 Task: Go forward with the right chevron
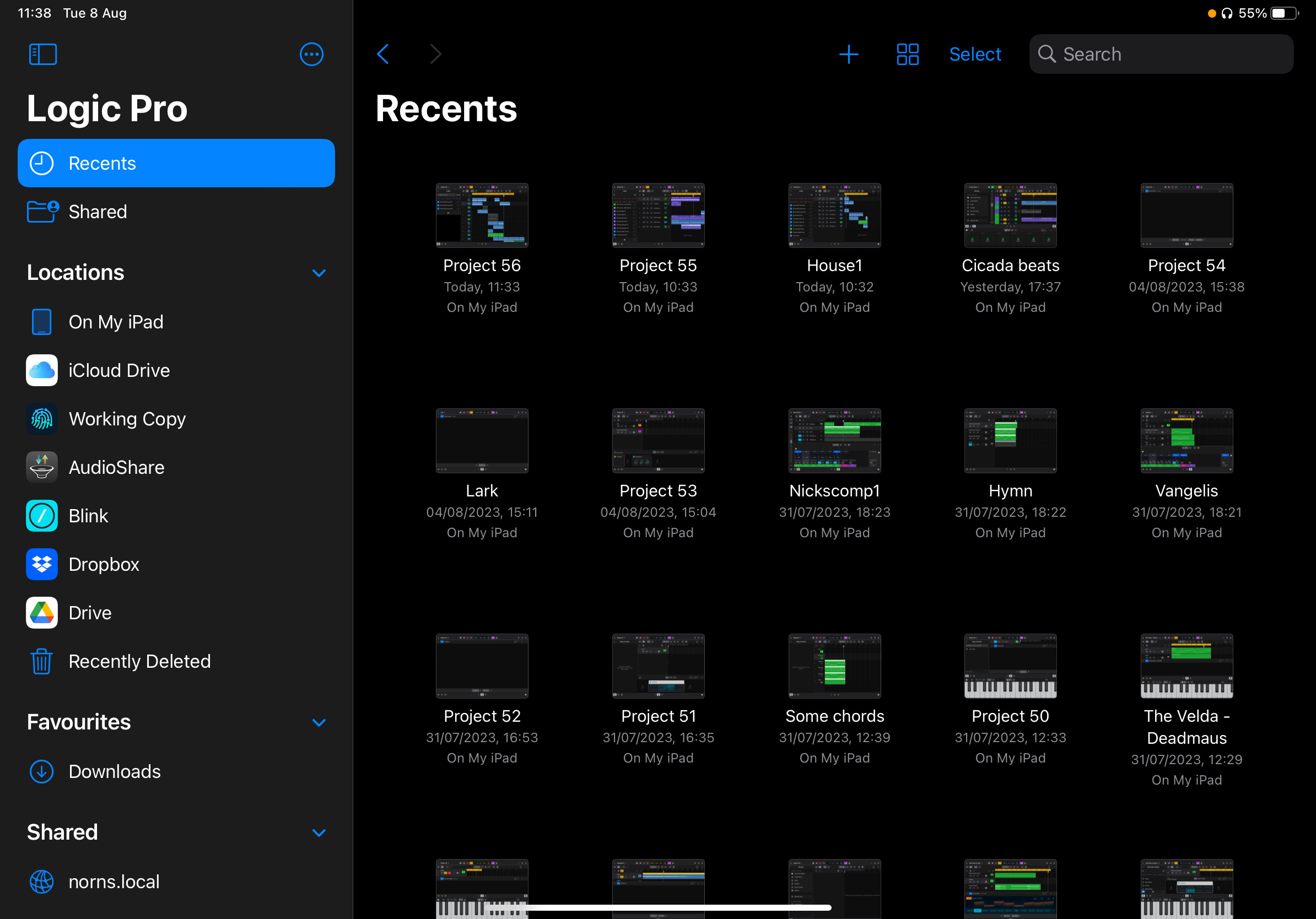[x=435, y=55]
